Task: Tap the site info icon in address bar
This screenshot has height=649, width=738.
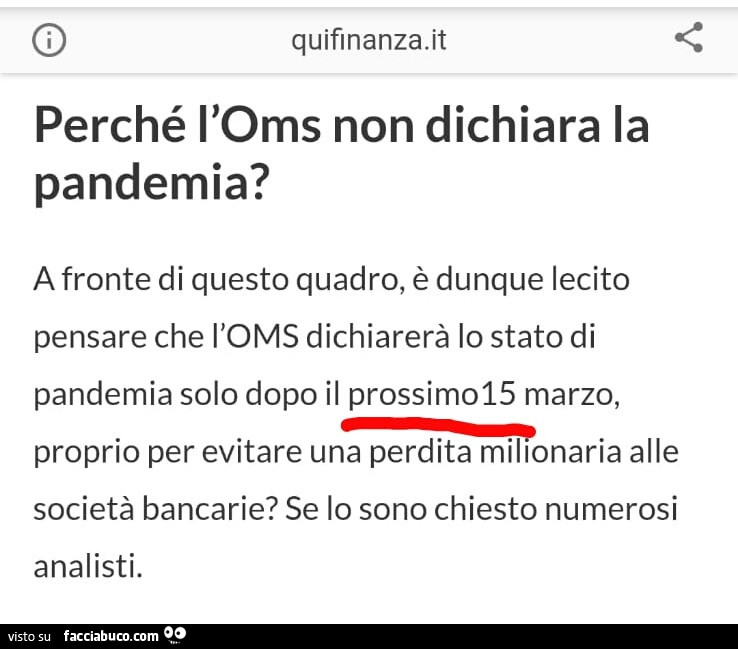Action: click(49, 40)
